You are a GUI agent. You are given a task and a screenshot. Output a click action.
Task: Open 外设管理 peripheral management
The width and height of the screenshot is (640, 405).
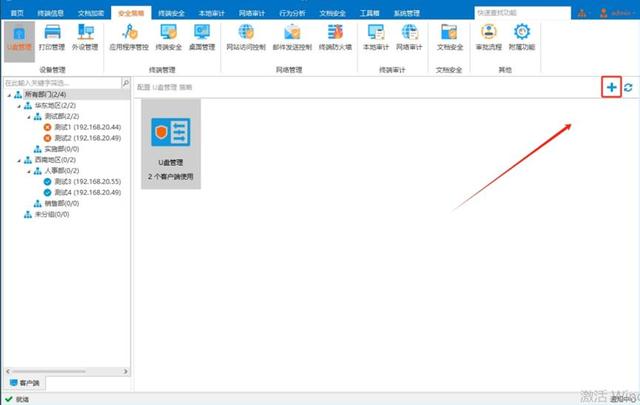point(85,38)
